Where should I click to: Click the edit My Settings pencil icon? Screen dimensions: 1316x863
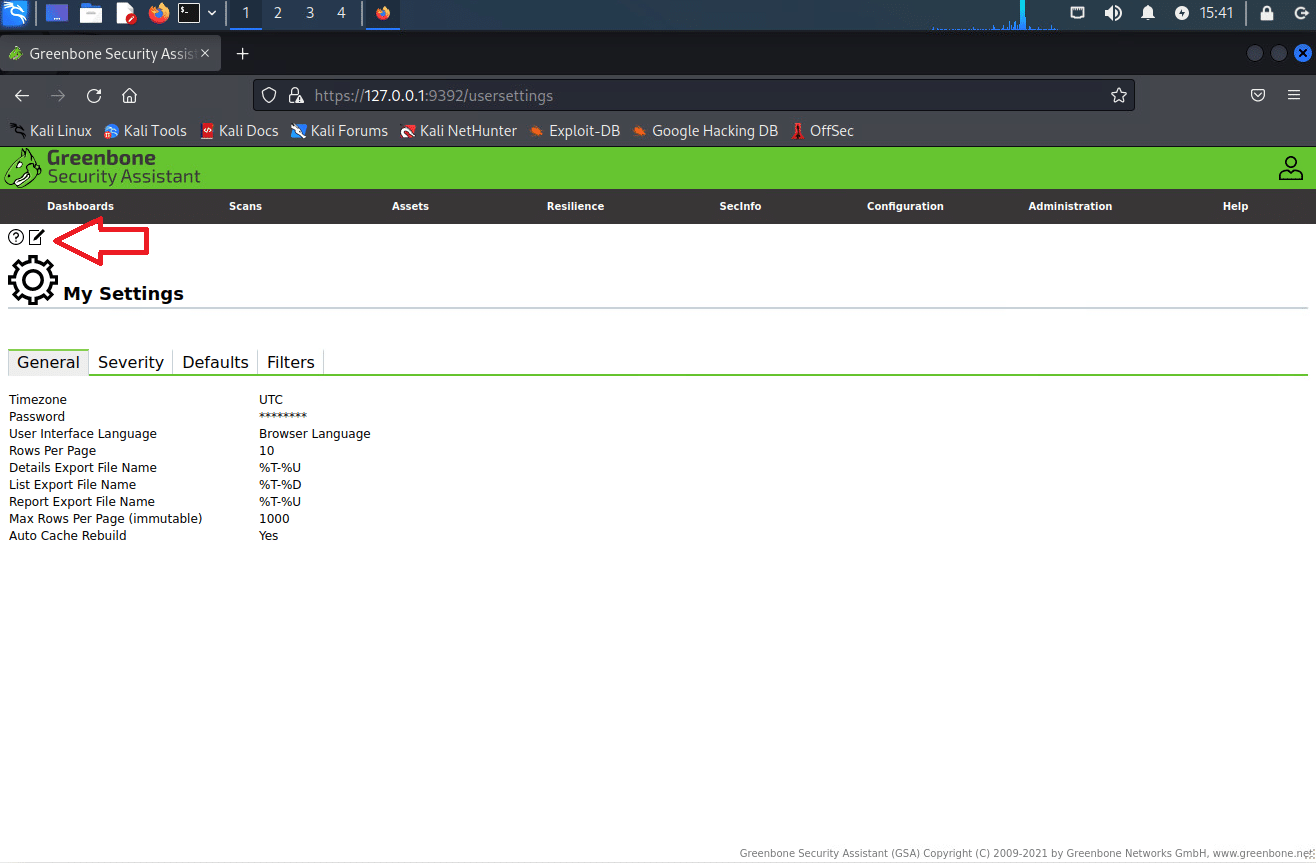(x=37, y=237)
